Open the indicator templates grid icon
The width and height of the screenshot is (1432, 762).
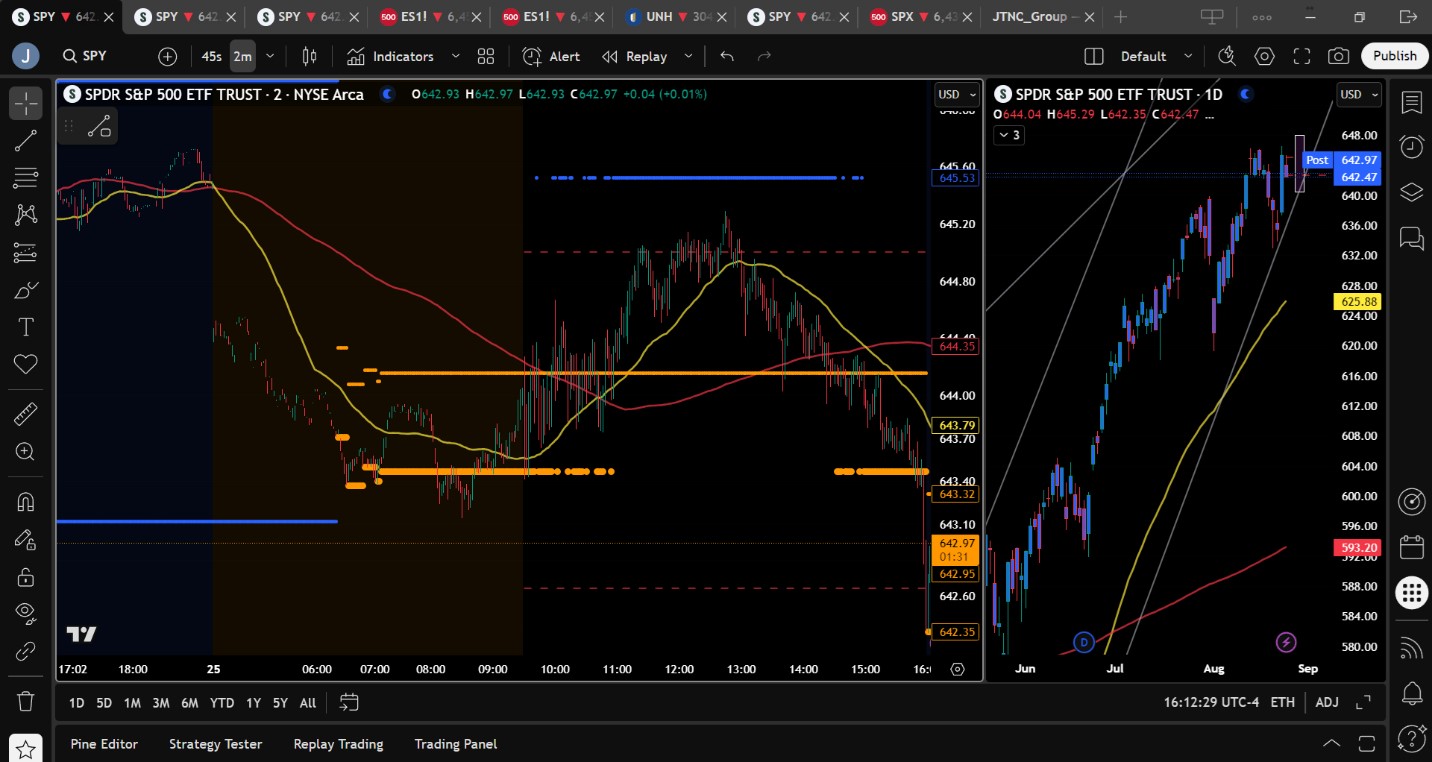point(486,56)
